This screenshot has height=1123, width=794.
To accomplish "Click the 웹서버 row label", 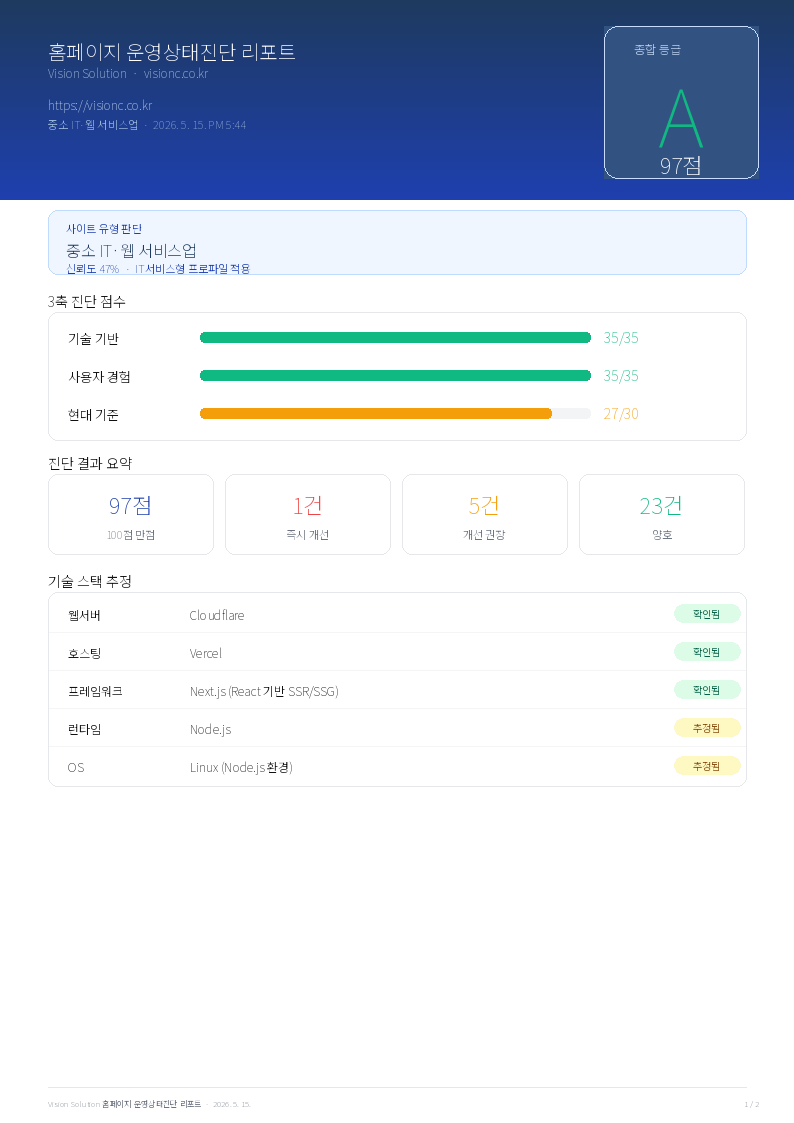I will [x=84, y=615].
